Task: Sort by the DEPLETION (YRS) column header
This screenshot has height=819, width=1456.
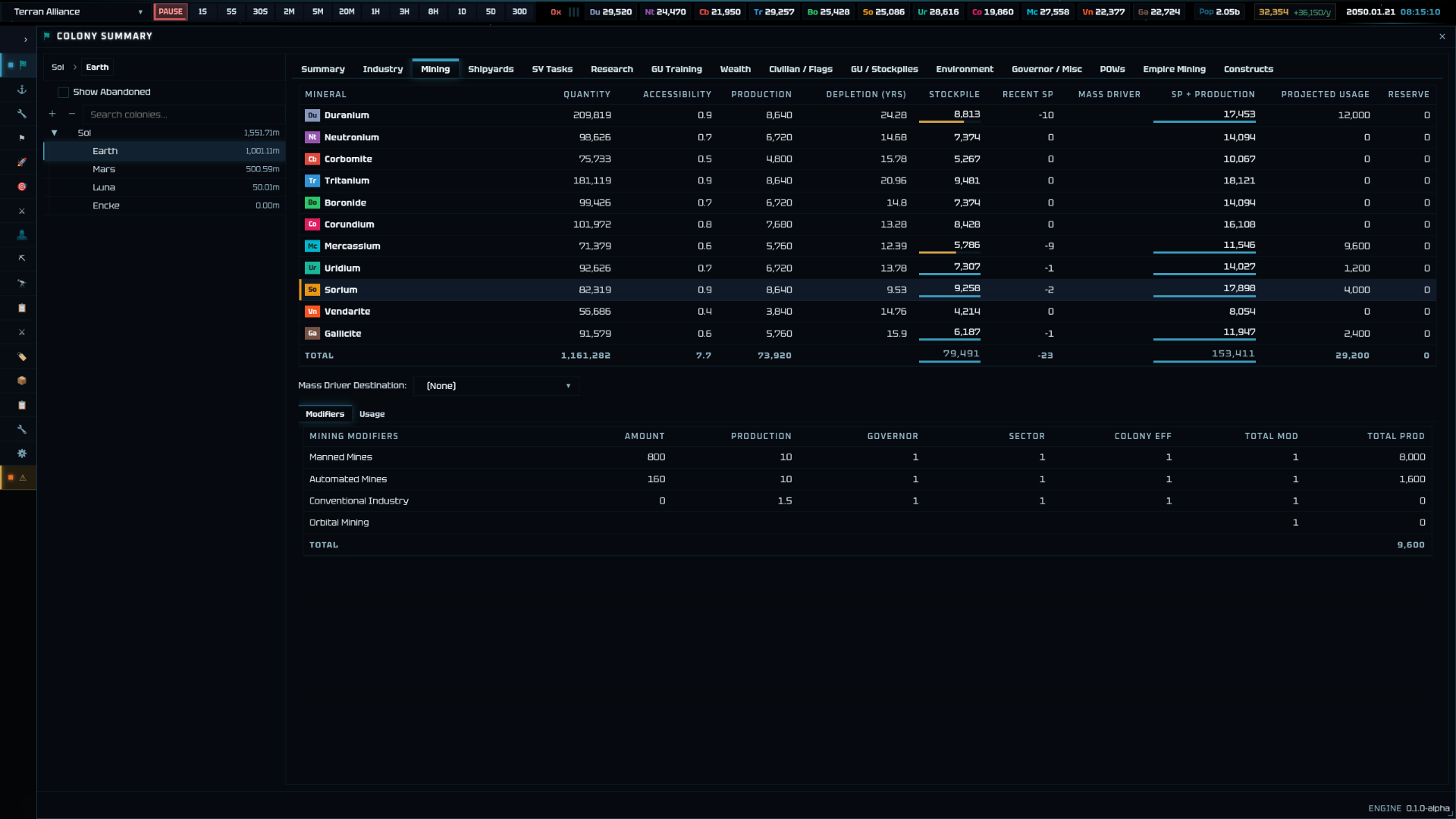Action: [866, 95]
